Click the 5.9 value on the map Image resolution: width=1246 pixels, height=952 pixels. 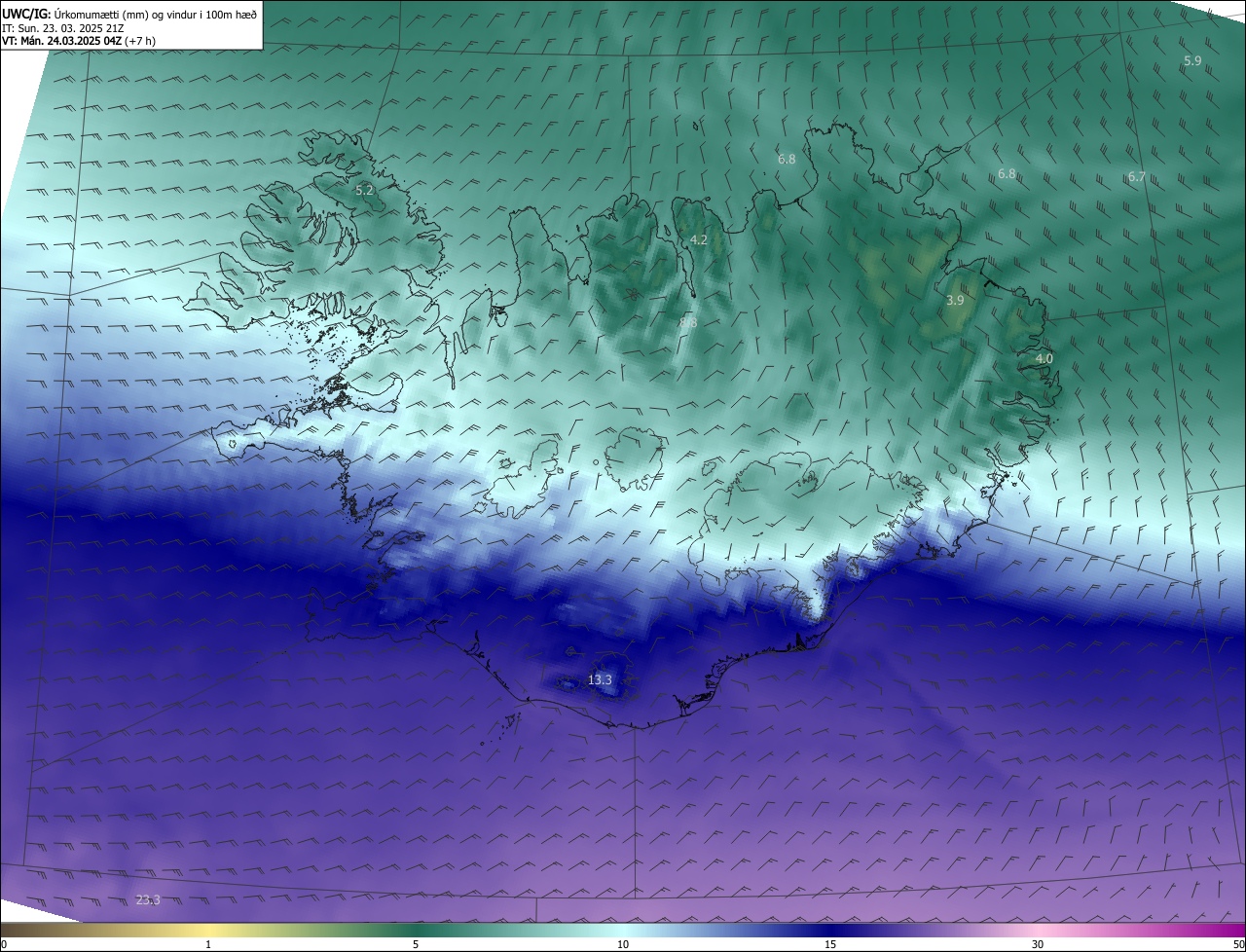[1192, 61]
